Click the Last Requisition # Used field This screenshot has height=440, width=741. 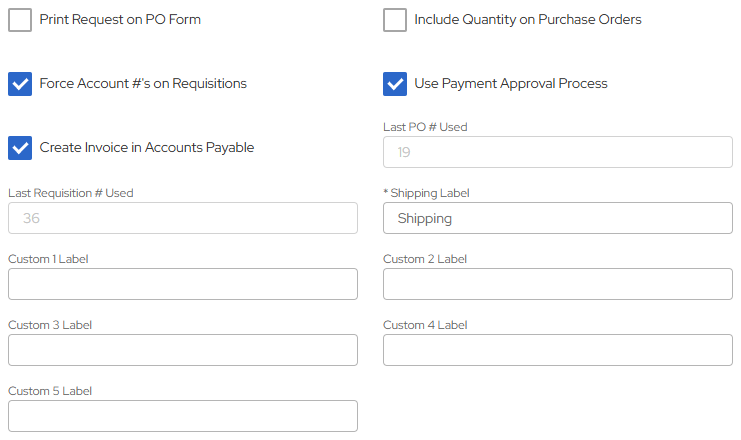click(182, 218)
